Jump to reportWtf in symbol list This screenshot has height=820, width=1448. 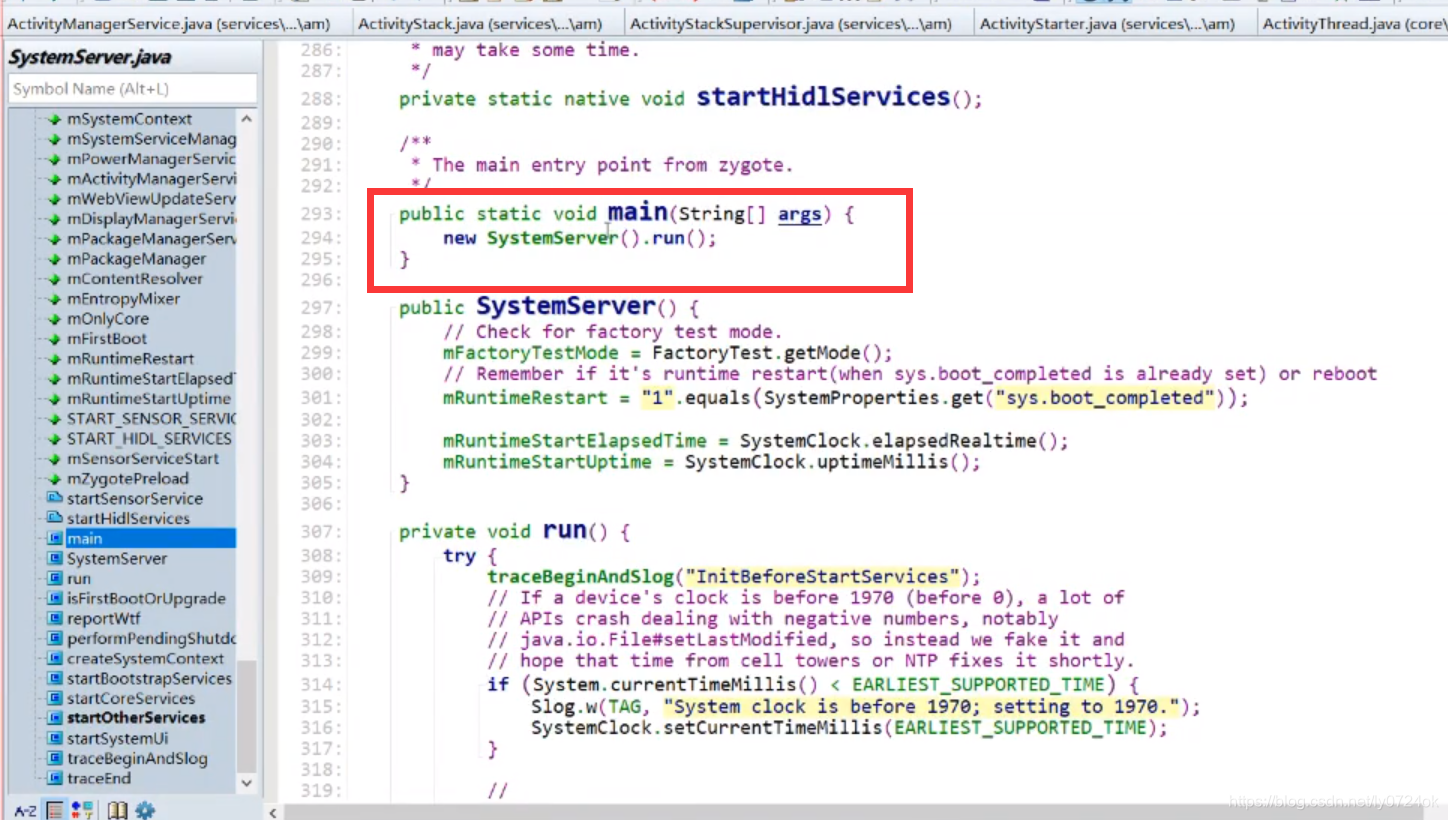click(x=104, y=619)
